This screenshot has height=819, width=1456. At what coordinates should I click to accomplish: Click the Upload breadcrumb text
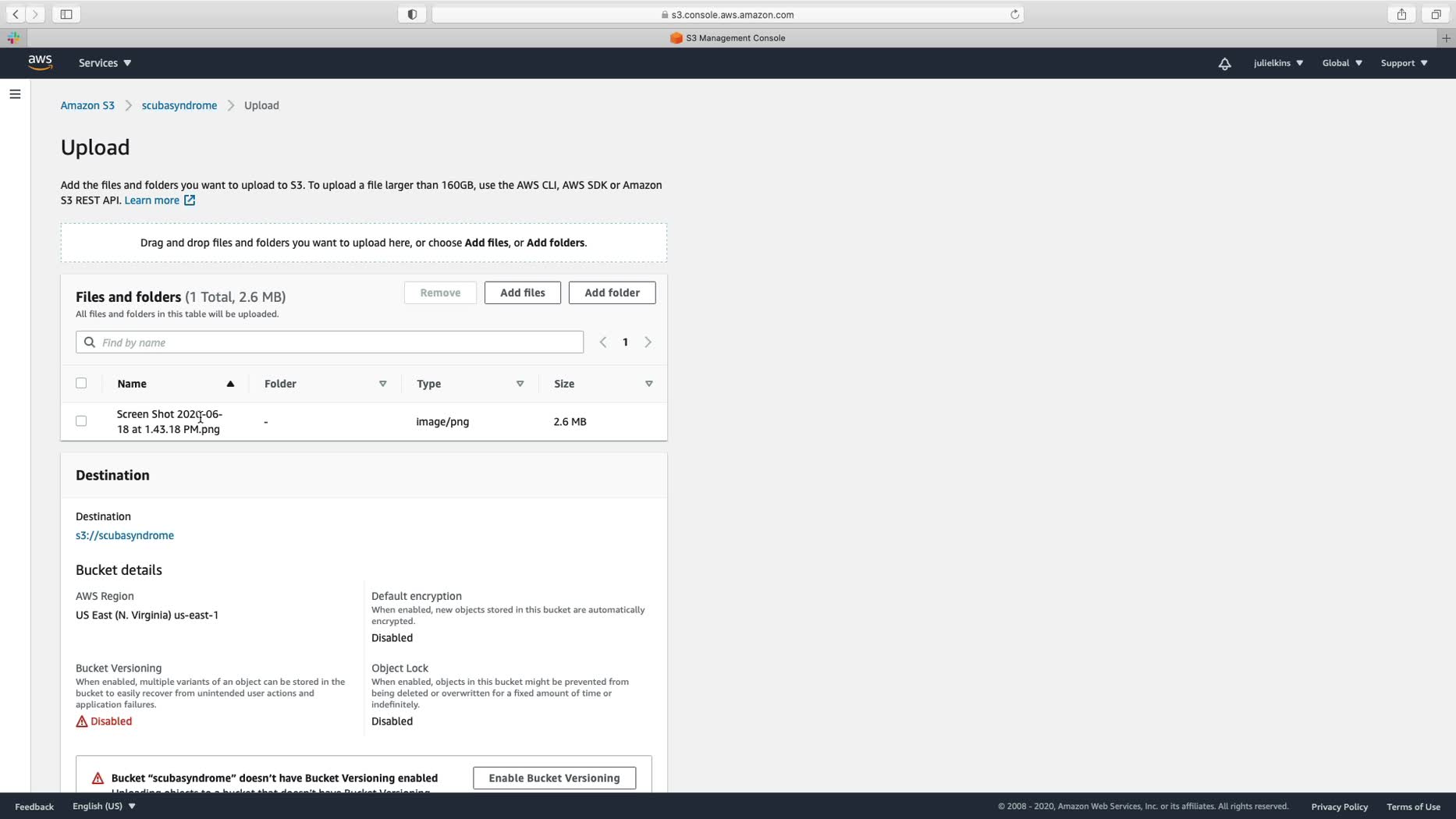pos(261,105)
